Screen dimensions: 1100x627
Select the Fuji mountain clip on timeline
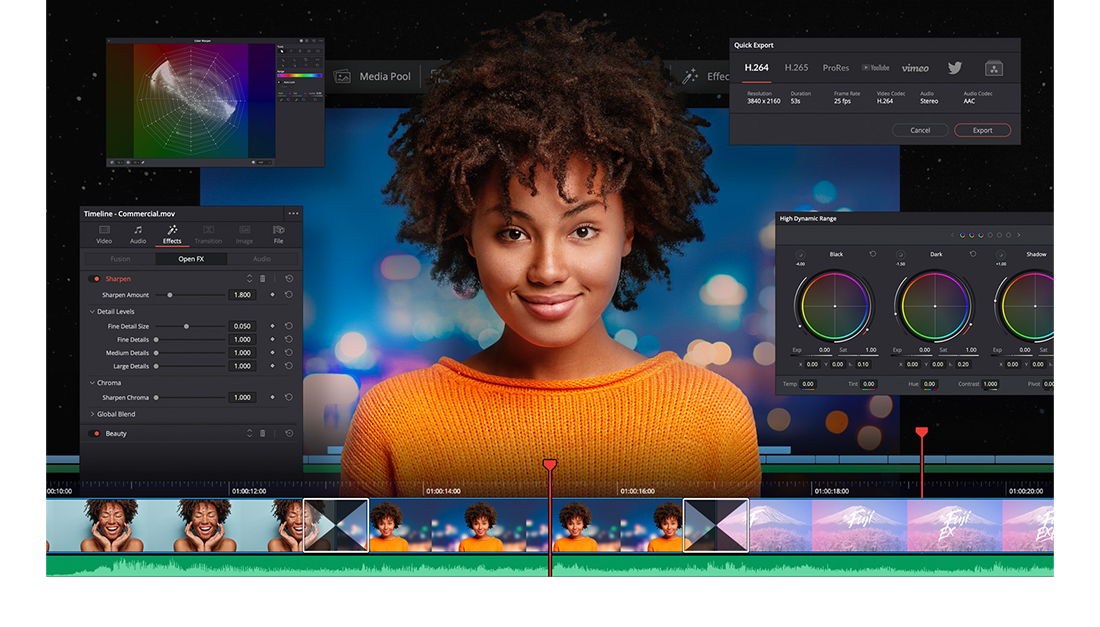[901, 525]
